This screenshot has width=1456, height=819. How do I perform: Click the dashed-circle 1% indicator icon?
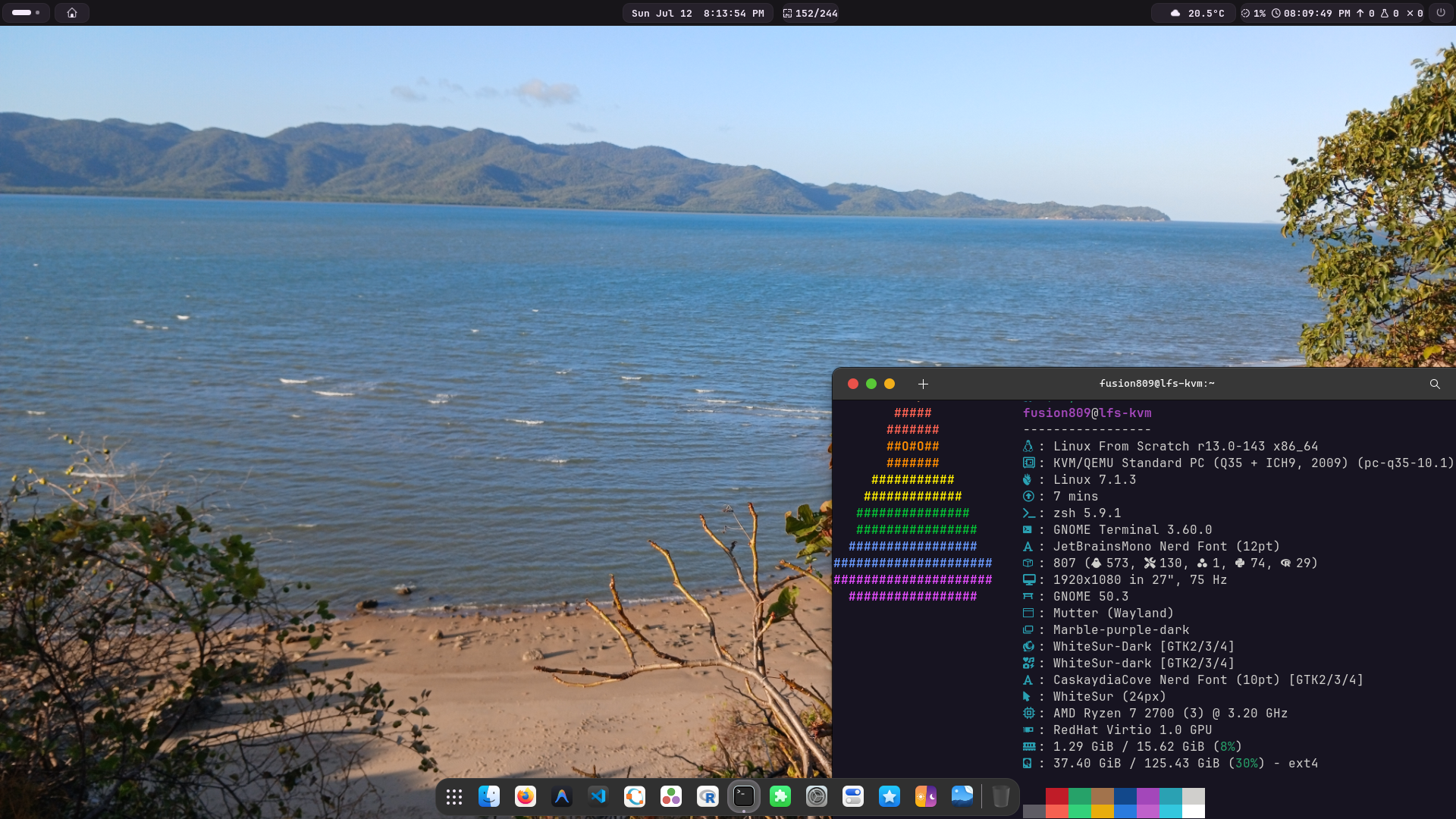click(x=1245, y=14)
